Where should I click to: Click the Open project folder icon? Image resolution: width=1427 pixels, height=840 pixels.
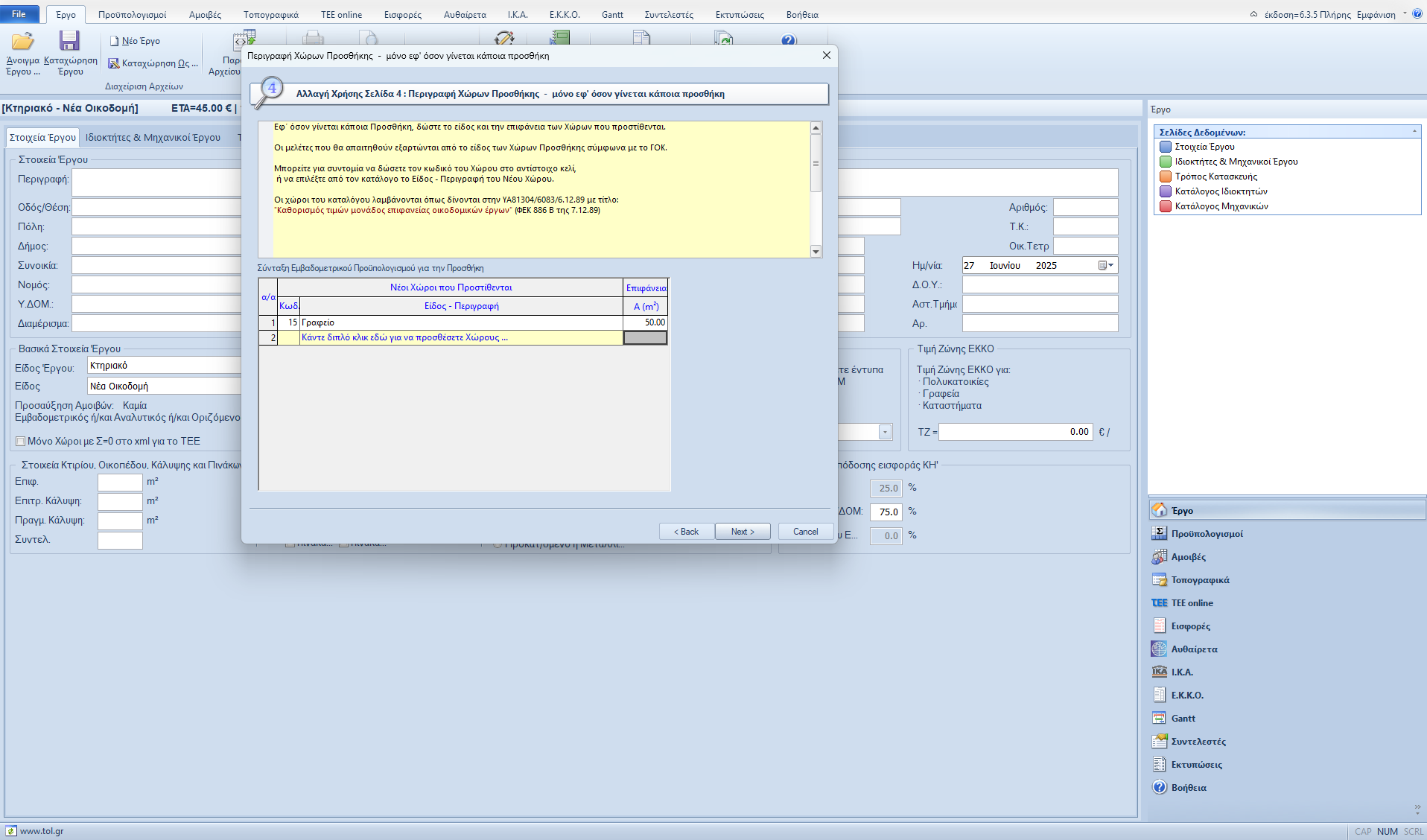click(x=22, y=42)
